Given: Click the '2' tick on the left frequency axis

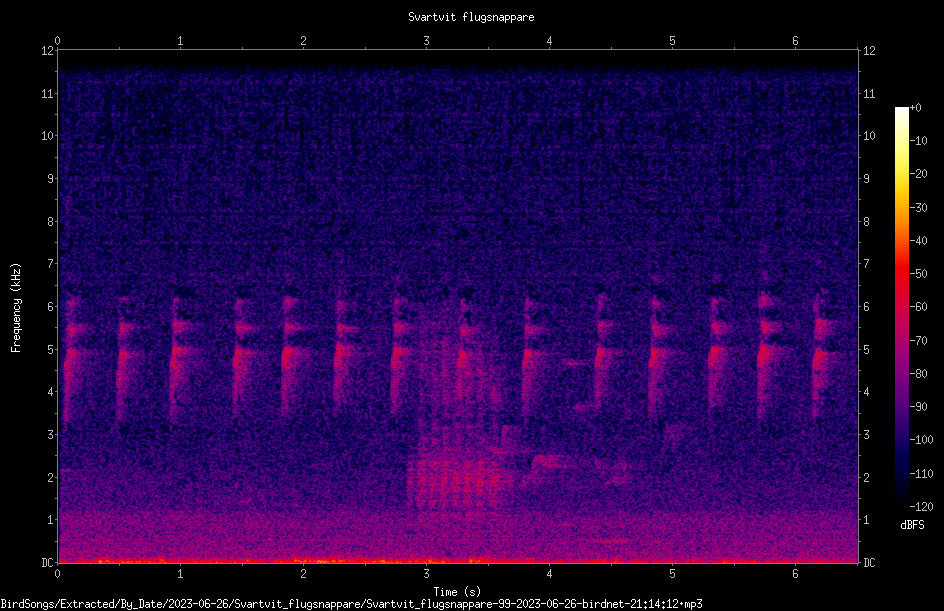Looking at the screenshot, I should [x=51, y=477].
